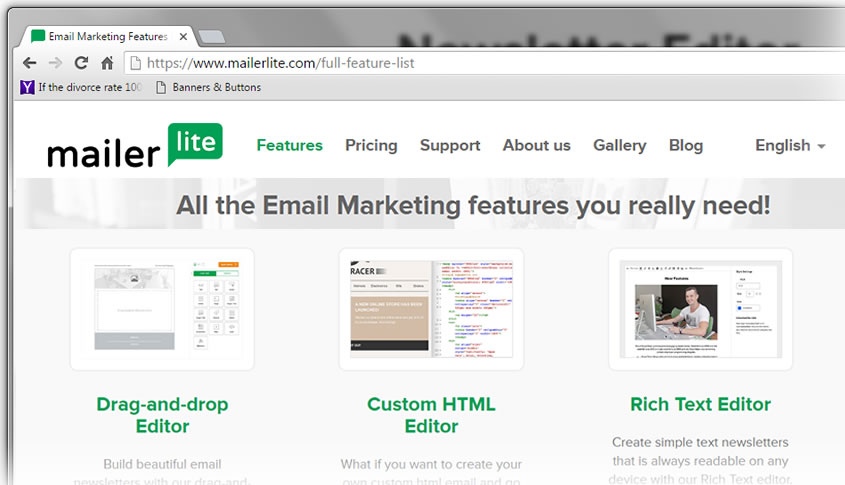The height and width of the screenshot is (485, 845).
Task: Click the Drag-and-drop Editor thumbnail
Action: pyautogui.click(x=162, y=309)
